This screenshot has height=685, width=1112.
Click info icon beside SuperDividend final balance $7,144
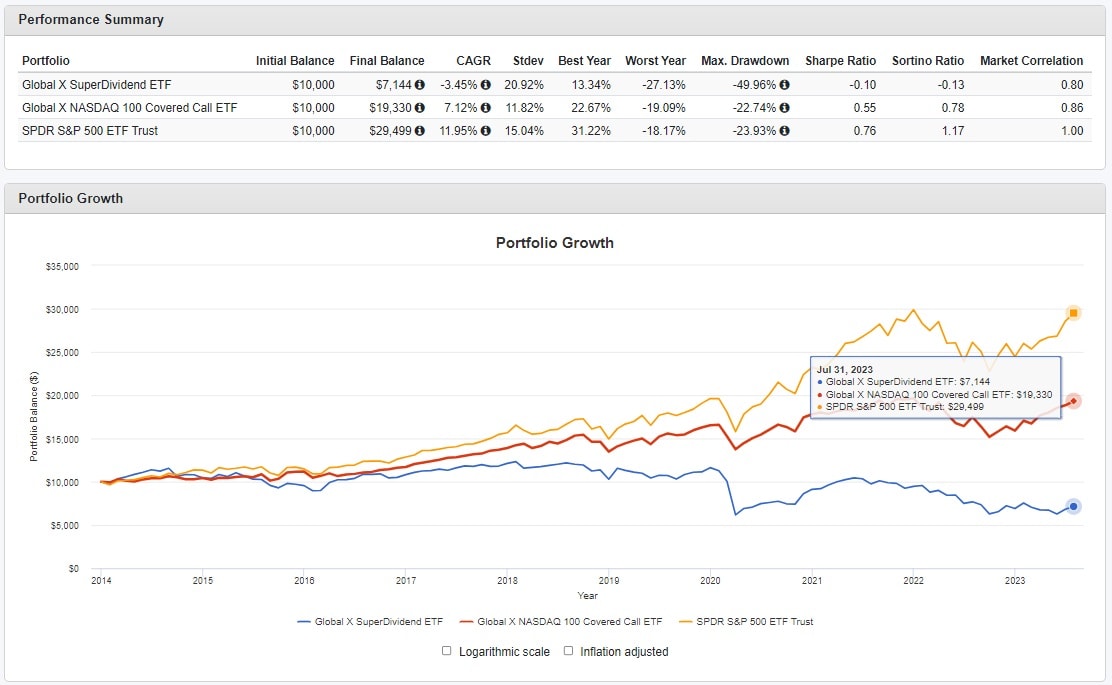420,85
